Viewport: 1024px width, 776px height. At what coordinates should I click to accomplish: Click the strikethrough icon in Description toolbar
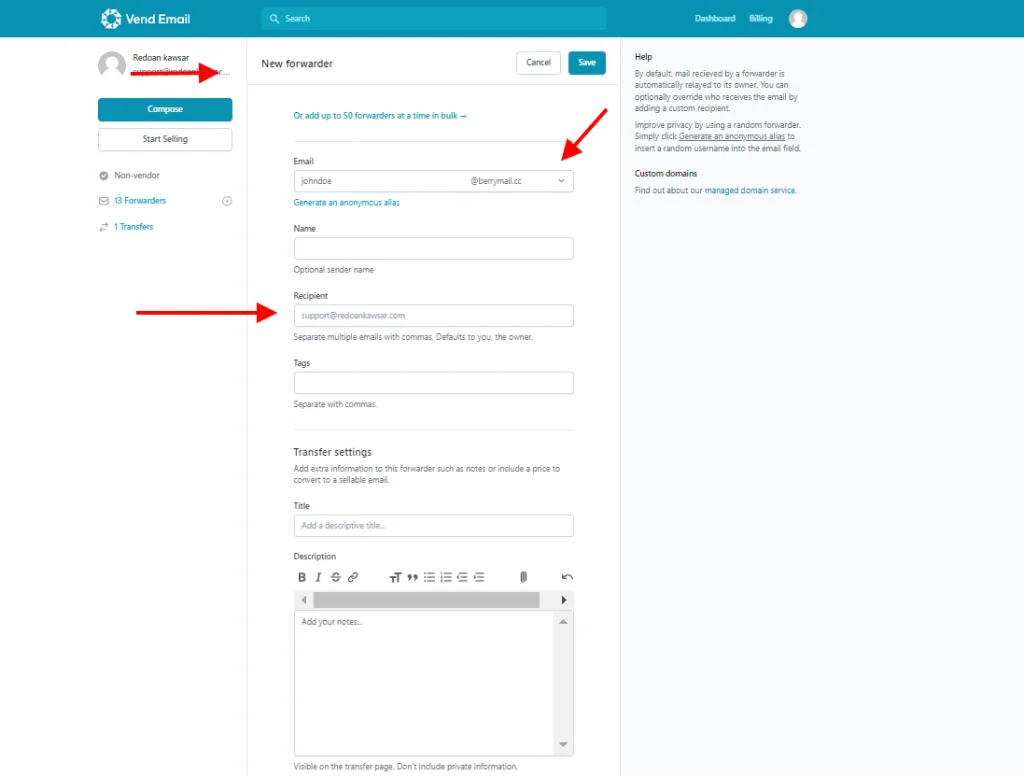[335, 577]
